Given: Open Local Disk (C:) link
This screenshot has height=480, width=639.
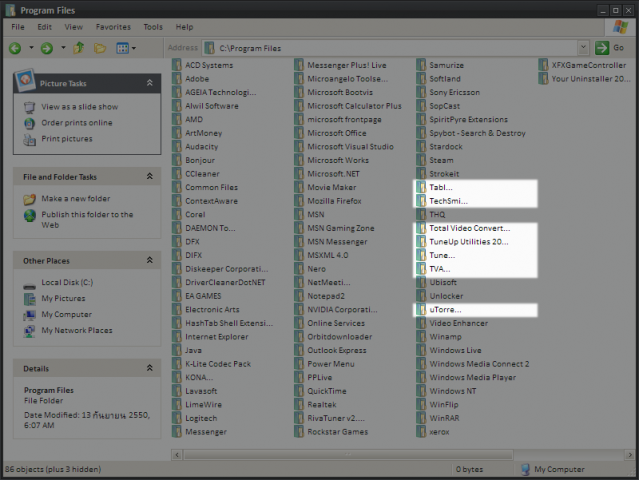Looking at the screenshot, I should (67, 282).
